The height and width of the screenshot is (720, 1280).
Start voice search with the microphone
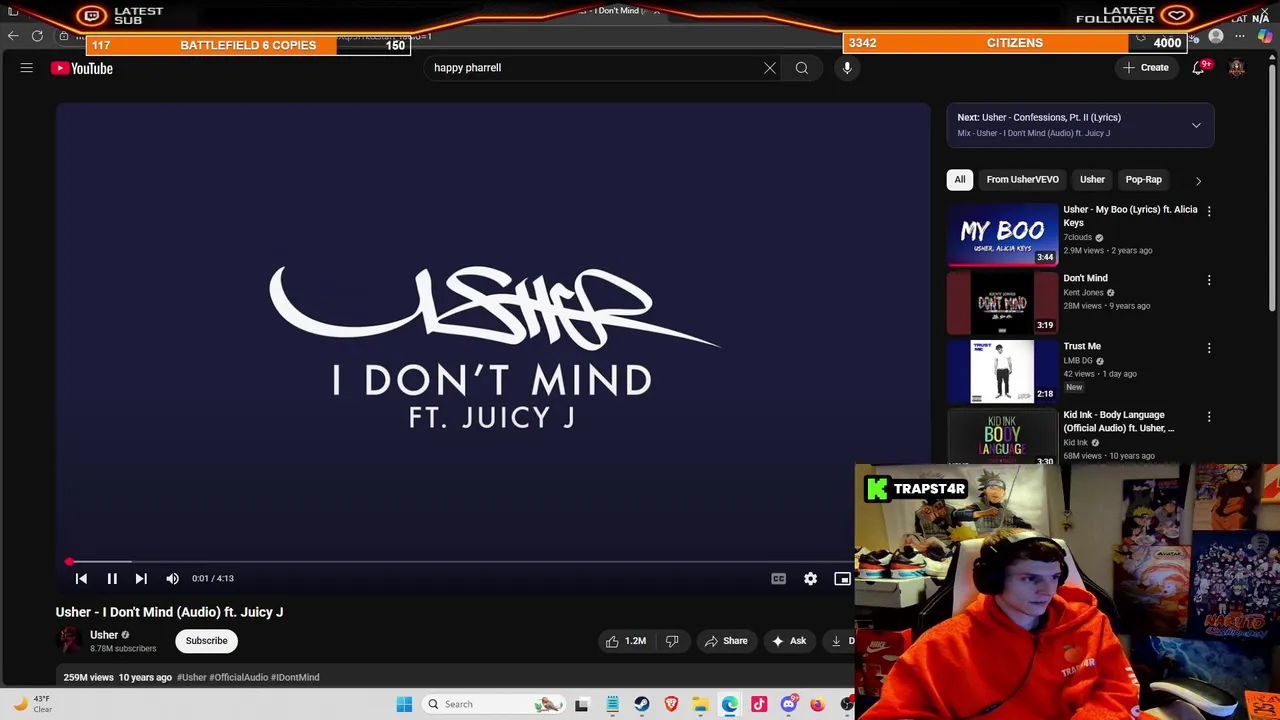(x=847, y=68)
